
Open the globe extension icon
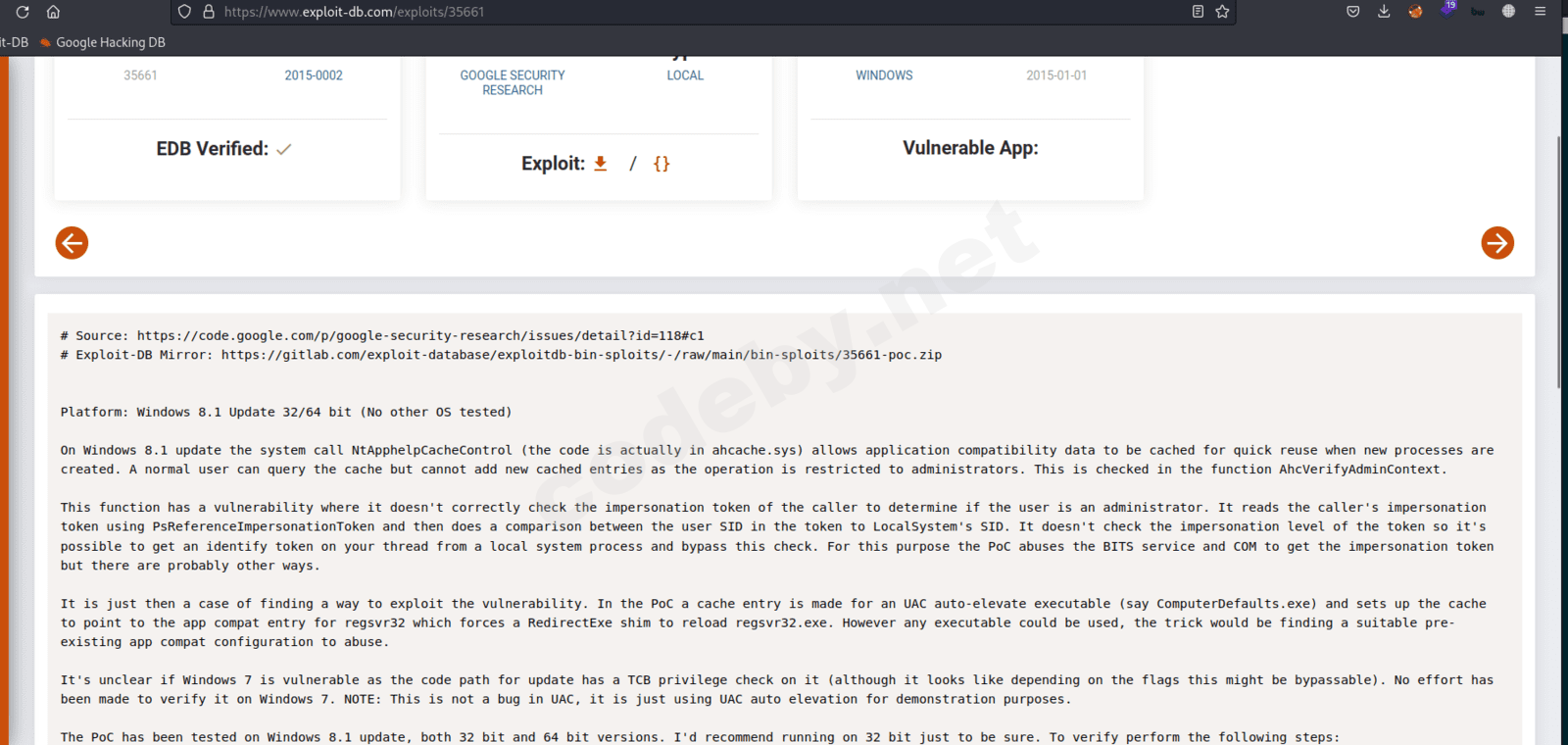point(1508,12)
